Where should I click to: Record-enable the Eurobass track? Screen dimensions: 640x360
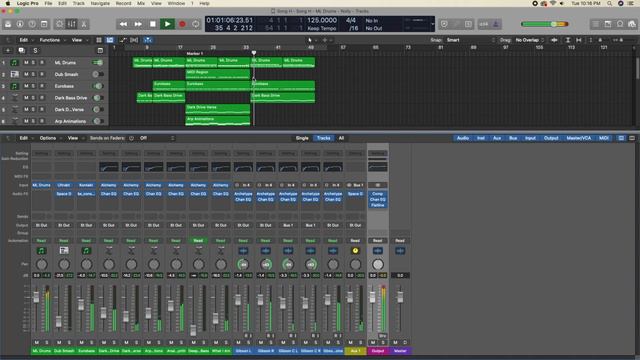pos(42,86)
